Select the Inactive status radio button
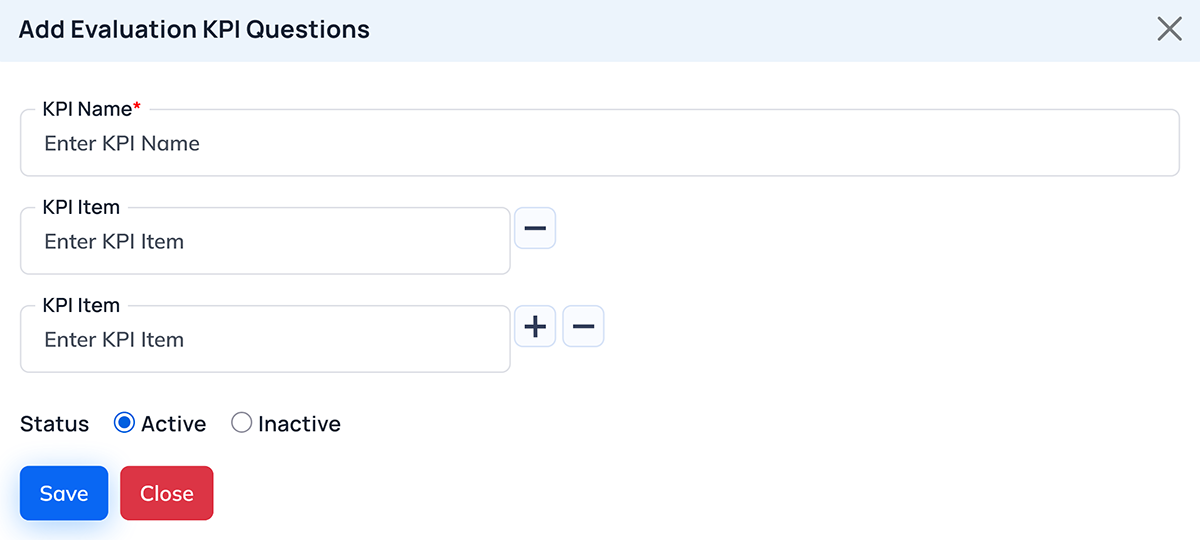Image resolution: width=1200 pixels, height=540 pixels. (x=241, y=423)
